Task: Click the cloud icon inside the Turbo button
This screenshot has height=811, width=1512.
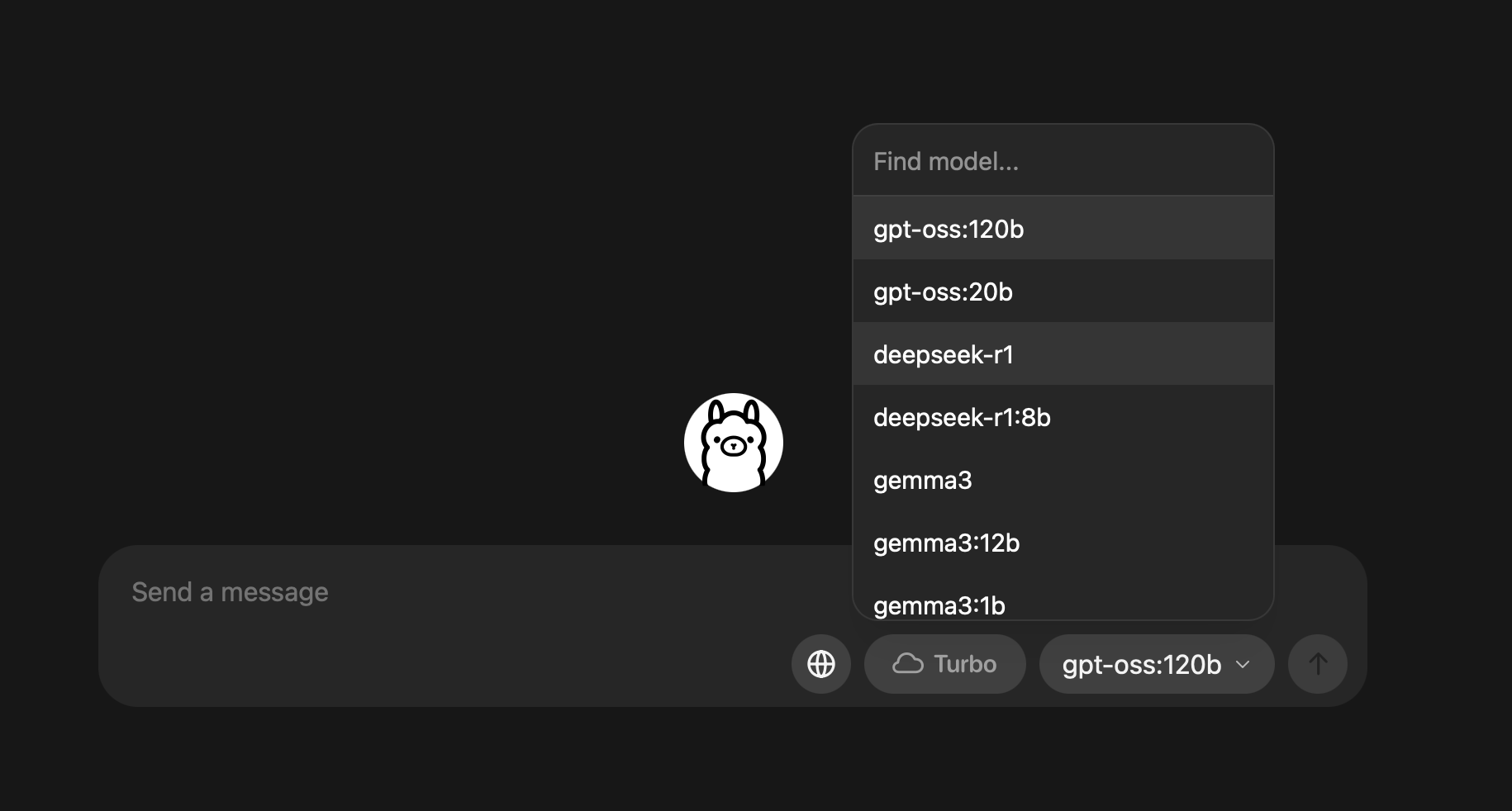Action: click(x=908, y=664)
